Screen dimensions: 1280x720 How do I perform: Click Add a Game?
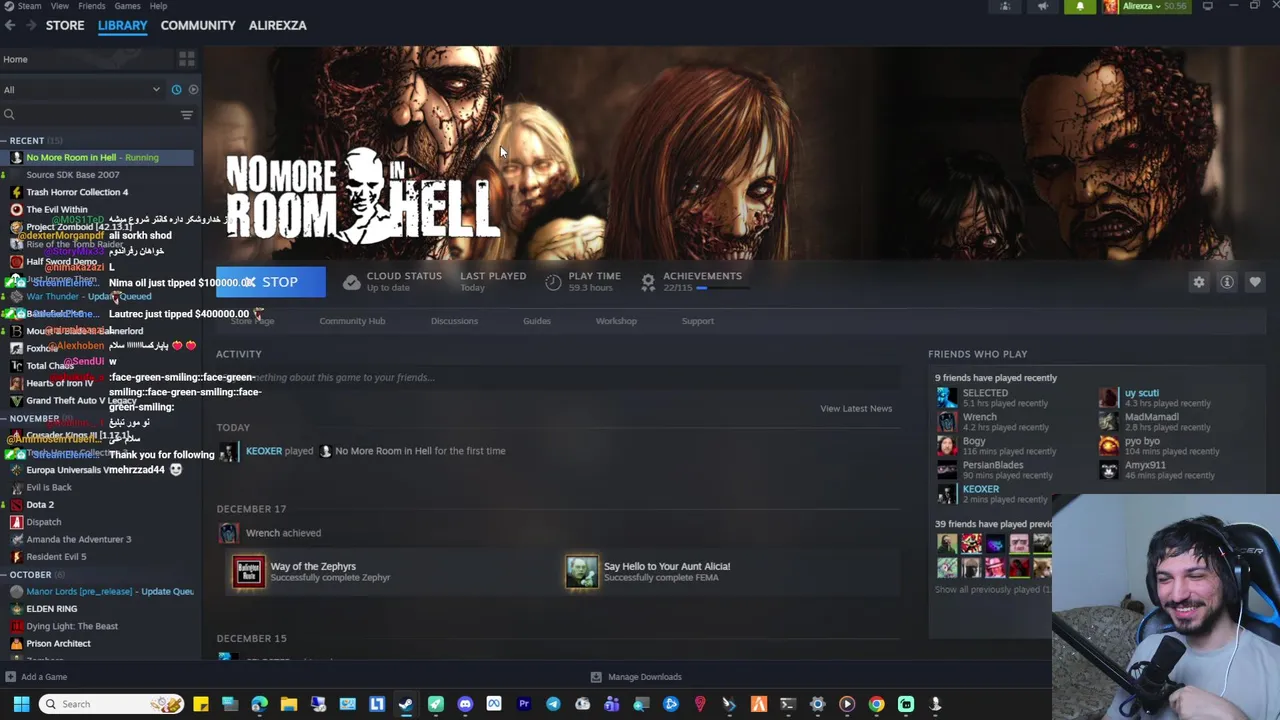coord(35,677)
